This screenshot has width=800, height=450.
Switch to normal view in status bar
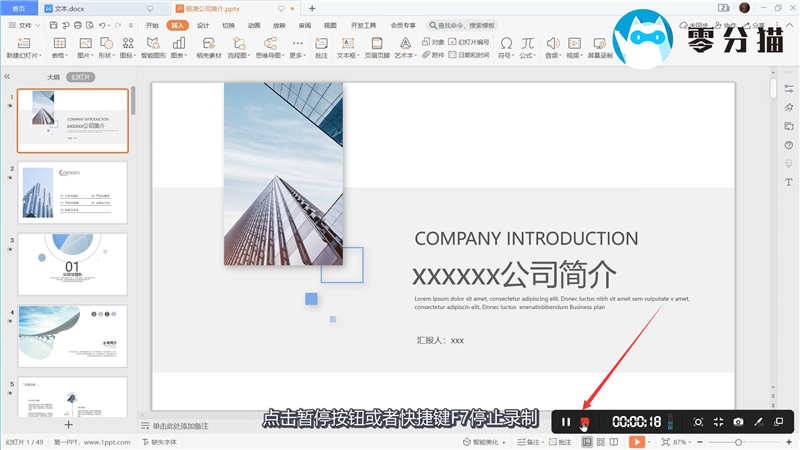(x=584, y=441)
